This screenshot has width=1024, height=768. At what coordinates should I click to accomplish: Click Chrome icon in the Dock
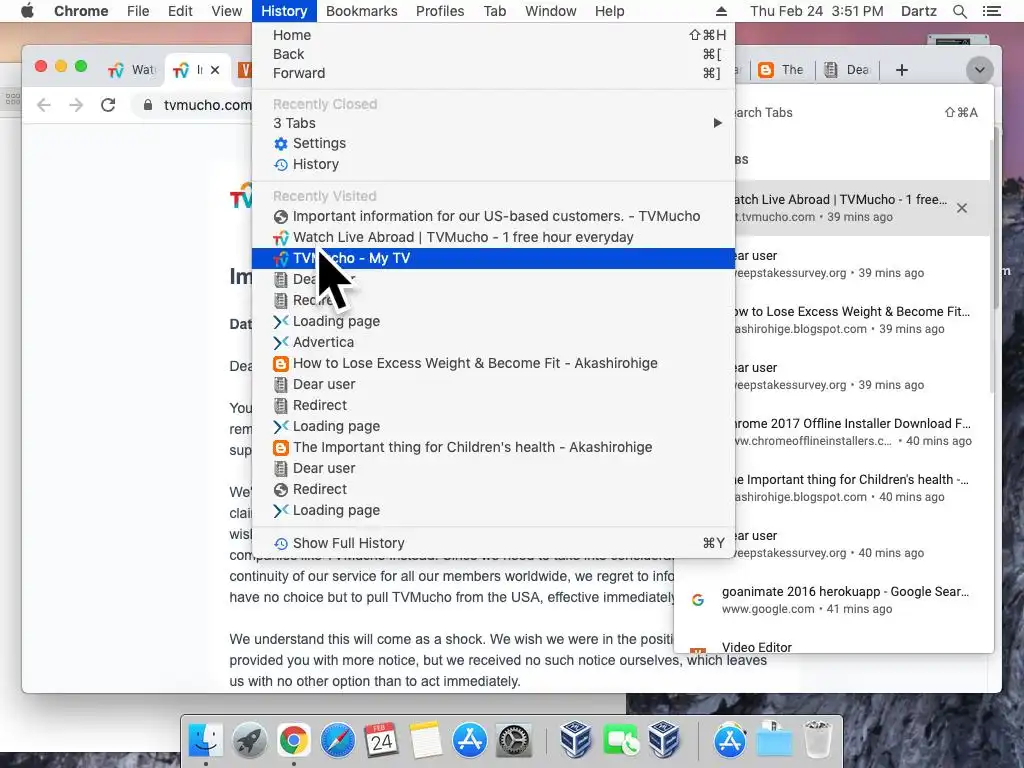click(293, 741)
